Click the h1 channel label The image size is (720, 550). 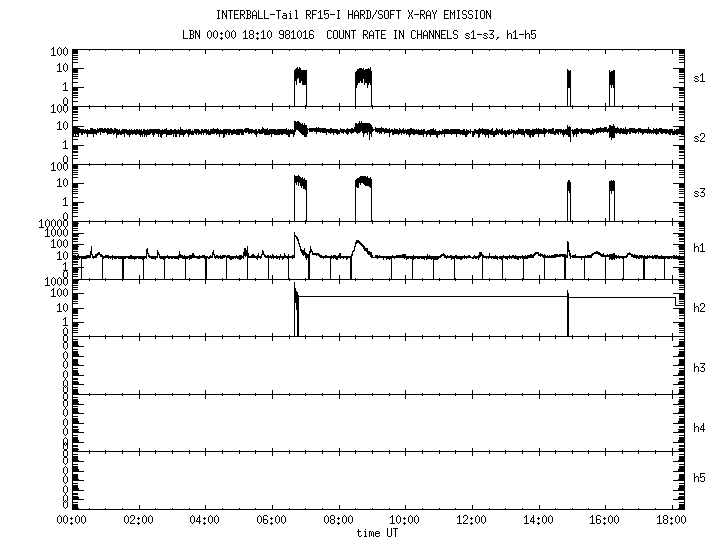[x=700, y=248]
